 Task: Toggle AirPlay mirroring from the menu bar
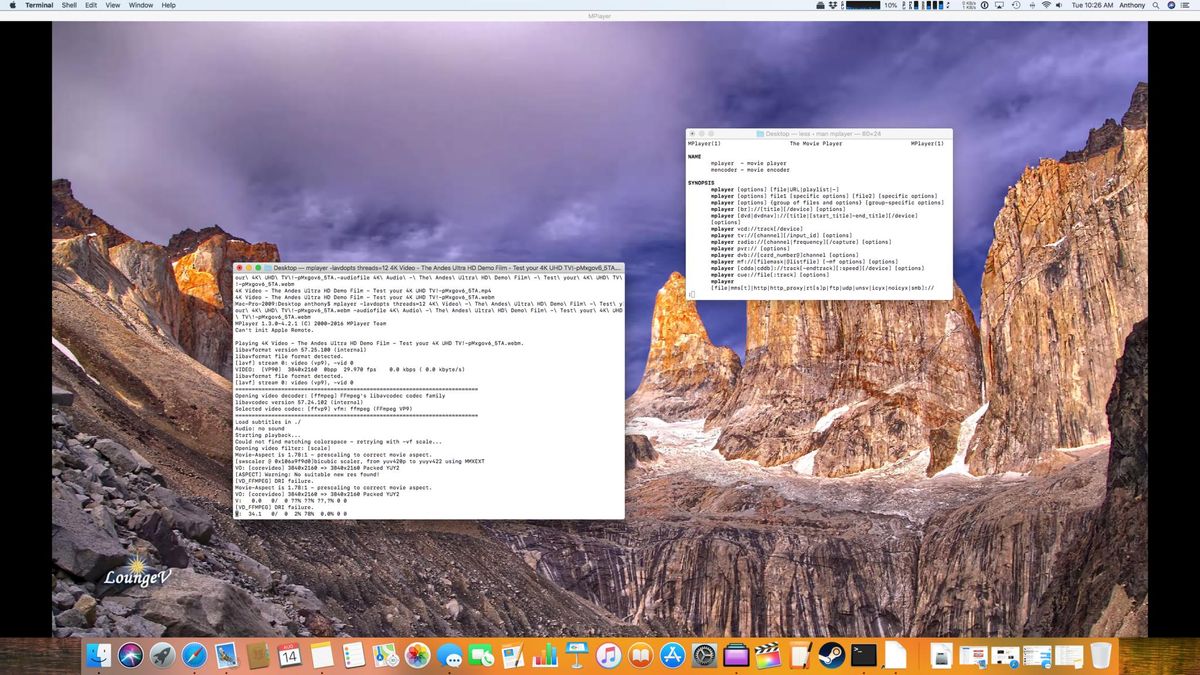click(x=1000, y=5)
